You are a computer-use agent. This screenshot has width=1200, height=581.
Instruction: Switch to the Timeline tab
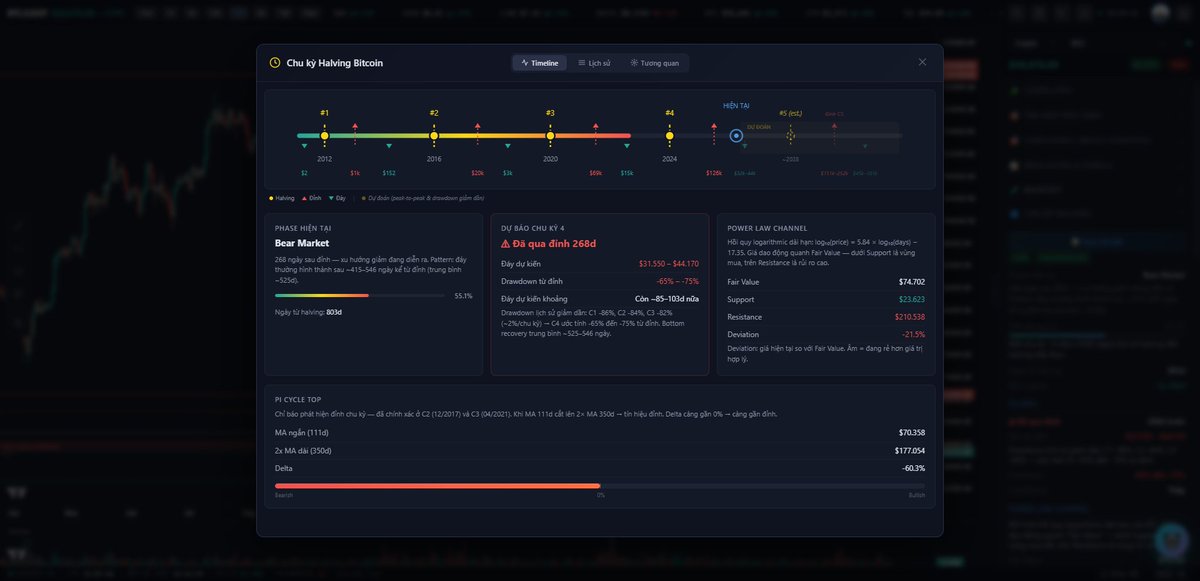pos(540,63)
